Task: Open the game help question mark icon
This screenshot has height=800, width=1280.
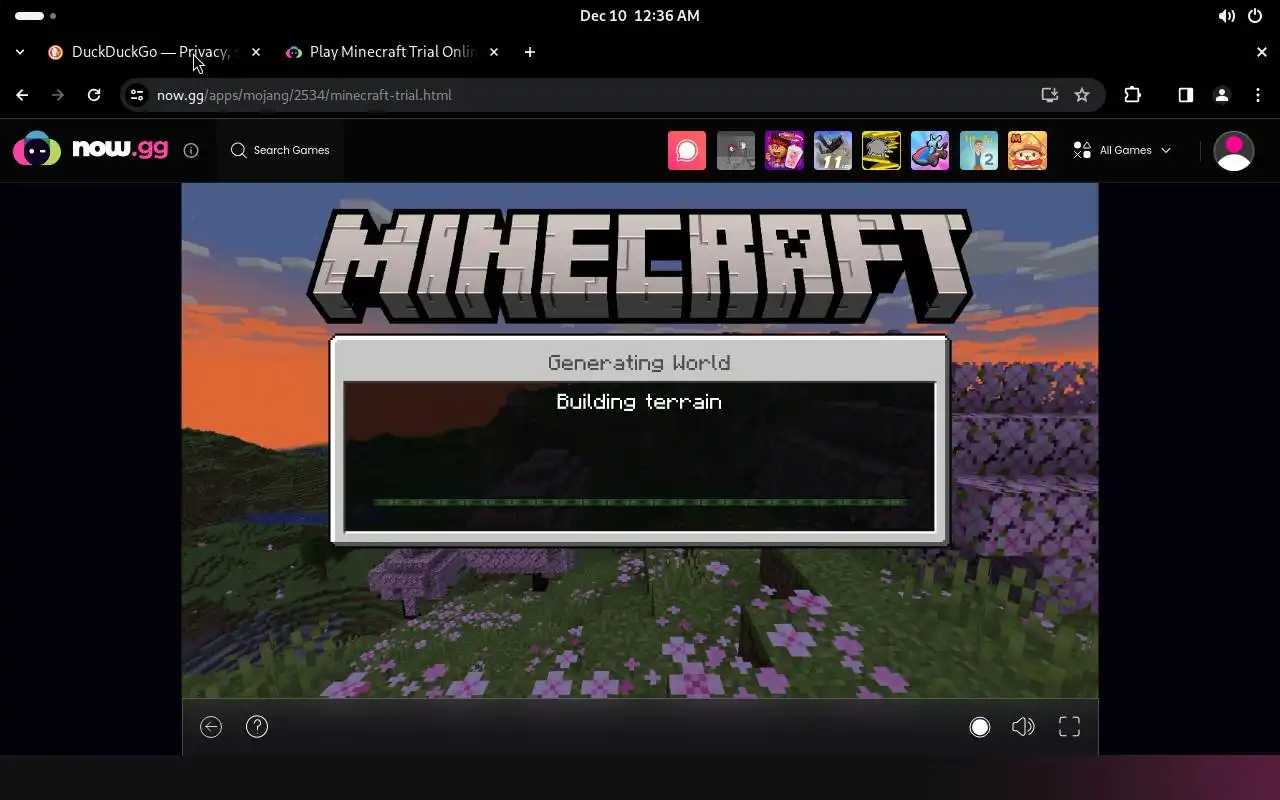Action: (x=257, y=727)
